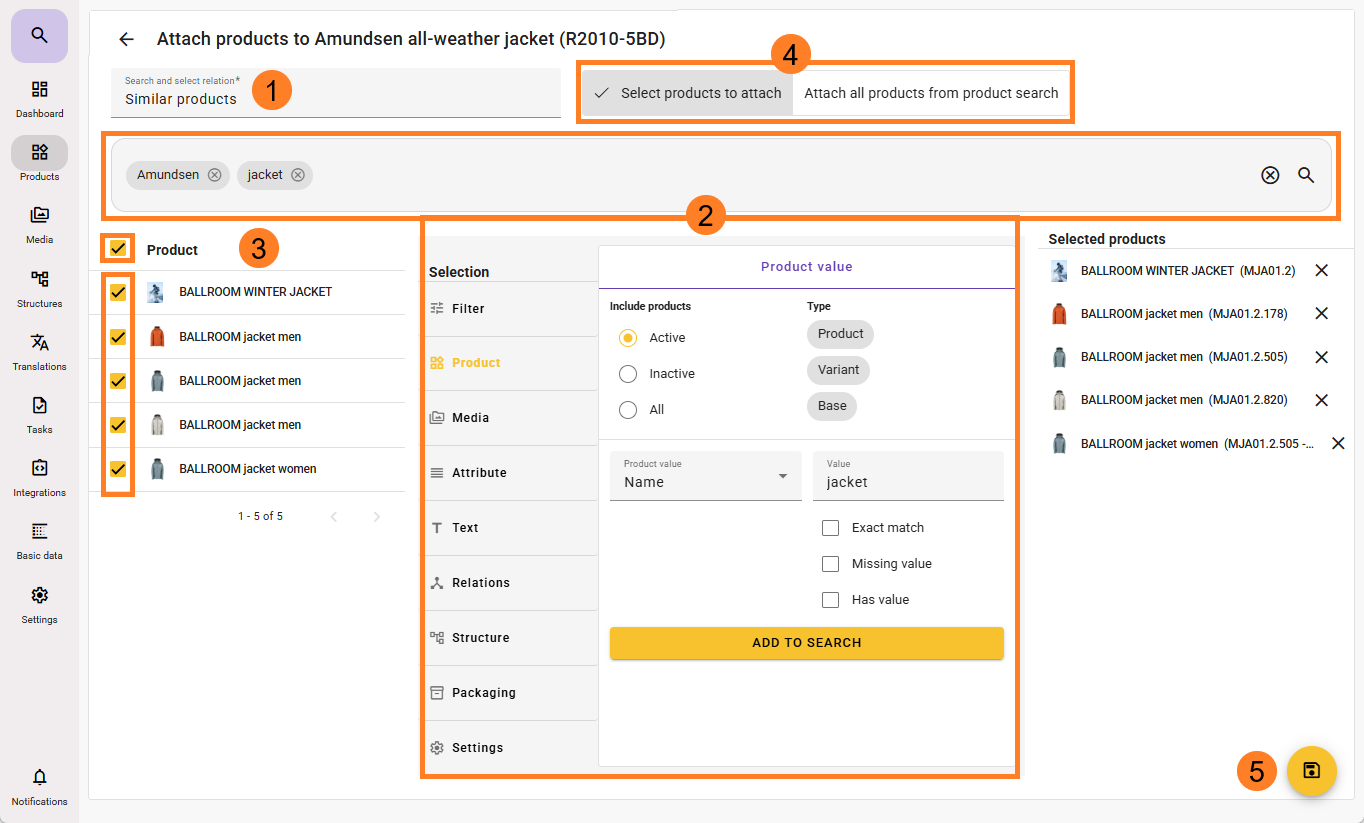Select the Variant type chip

tap(838, 370)
